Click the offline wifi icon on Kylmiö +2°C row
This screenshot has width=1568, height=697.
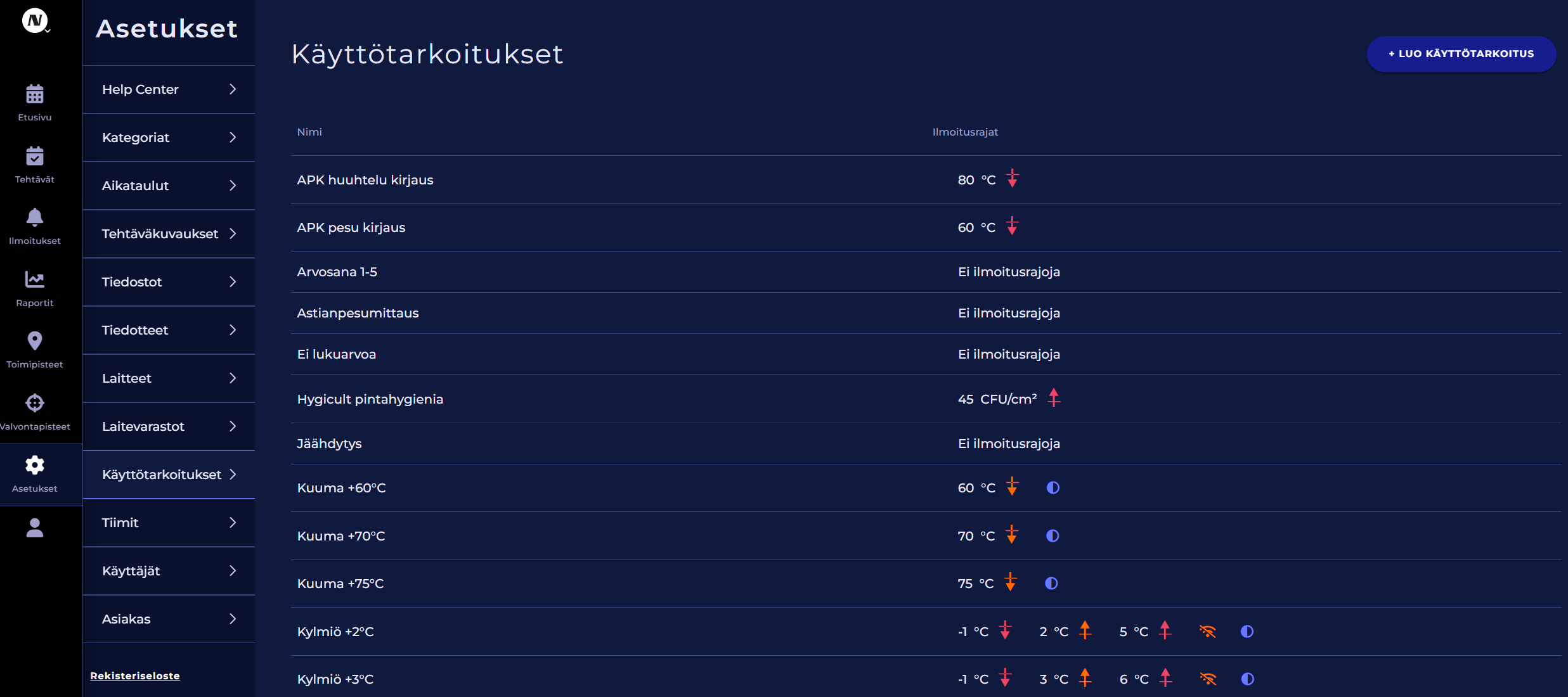tap(1207, 631)
